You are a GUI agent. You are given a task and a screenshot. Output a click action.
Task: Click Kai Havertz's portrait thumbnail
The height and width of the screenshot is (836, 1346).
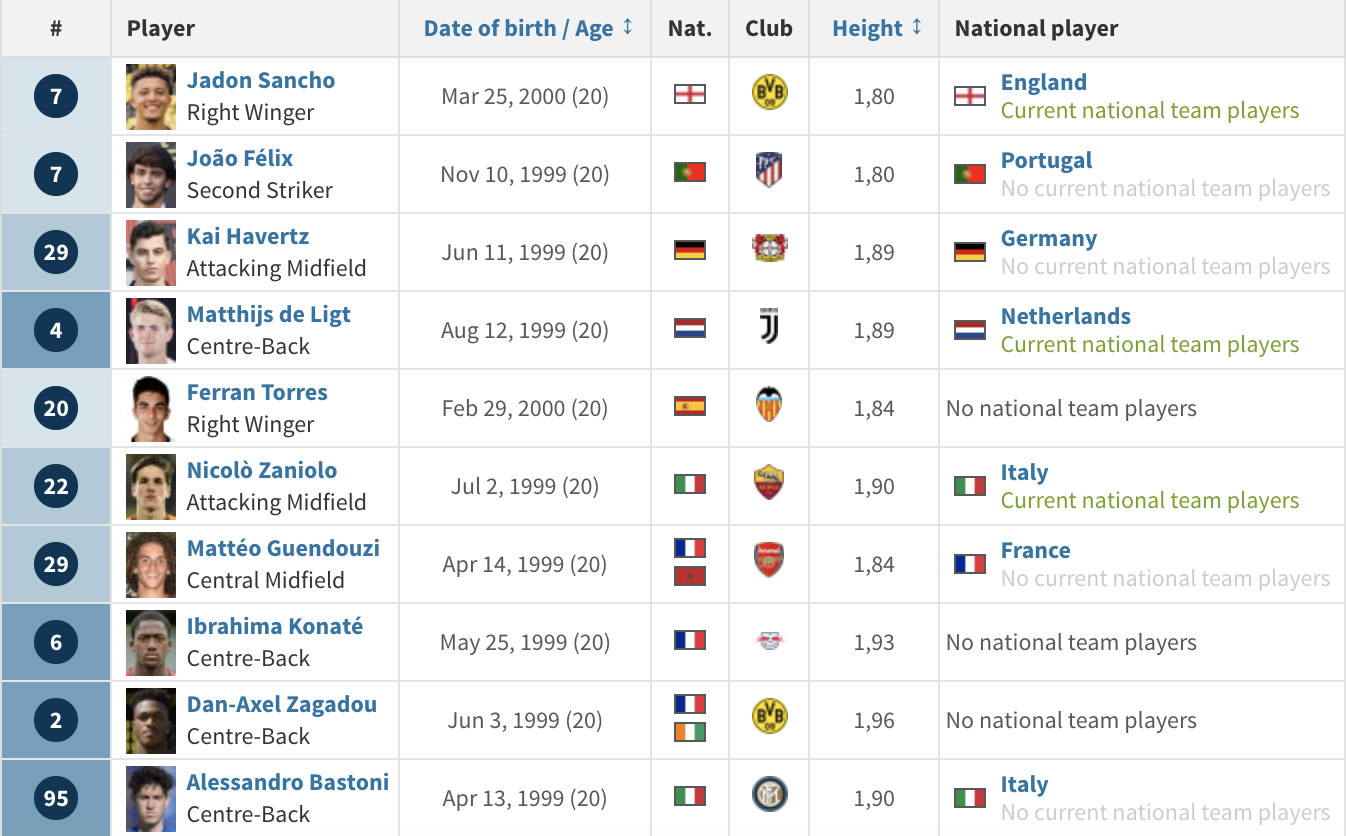click(151, 253)
